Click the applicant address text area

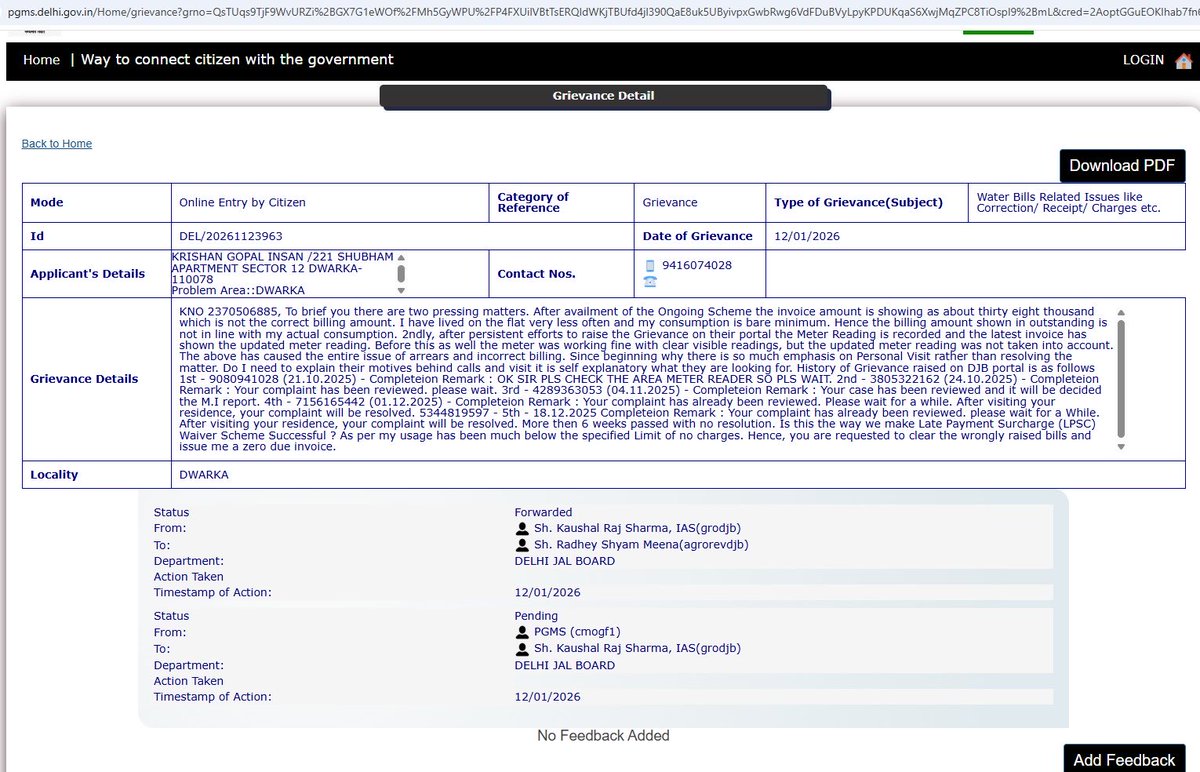click(283, 273)
